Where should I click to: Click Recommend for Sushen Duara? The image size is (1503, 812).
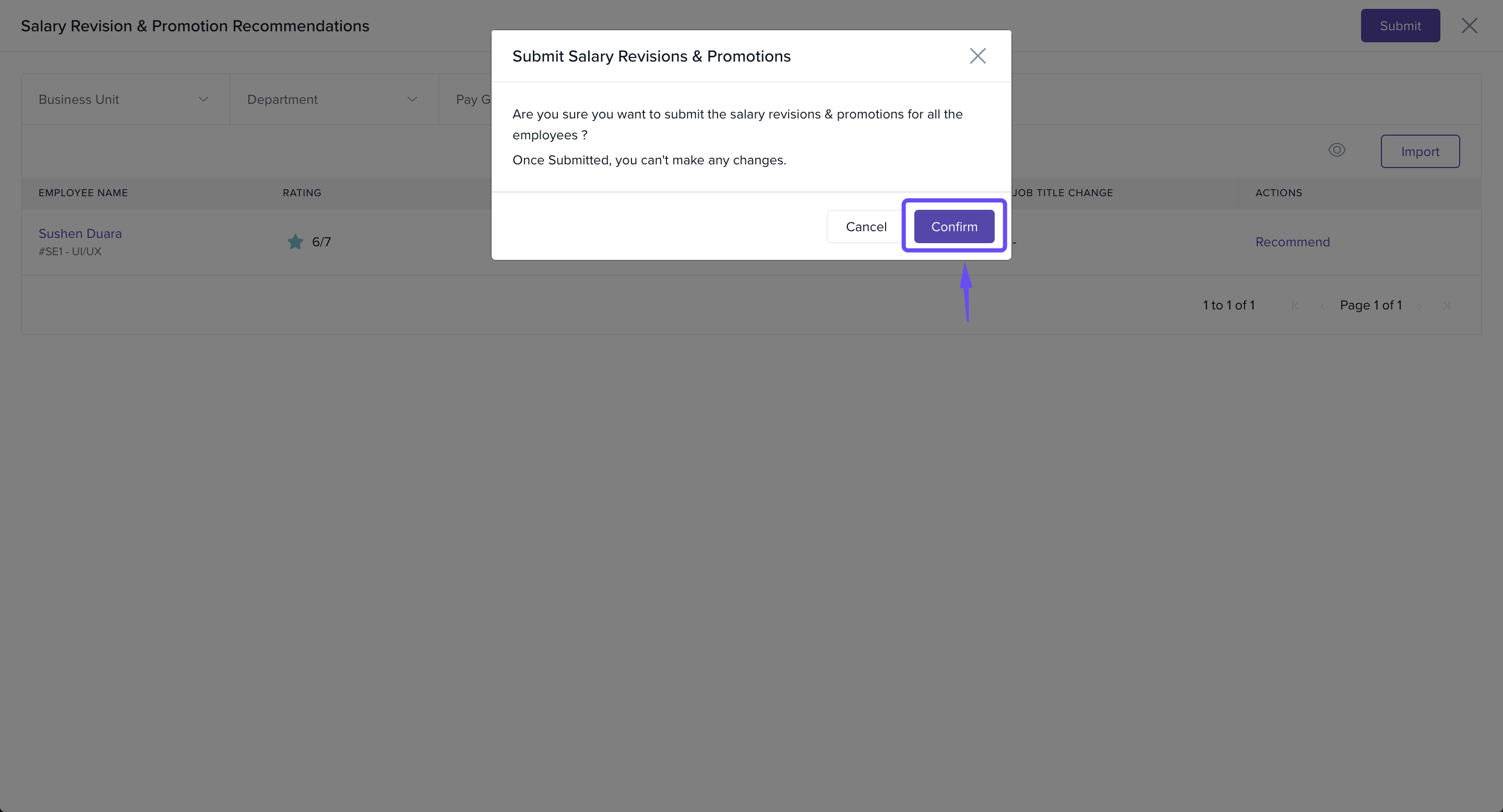tap(1292, 242)
